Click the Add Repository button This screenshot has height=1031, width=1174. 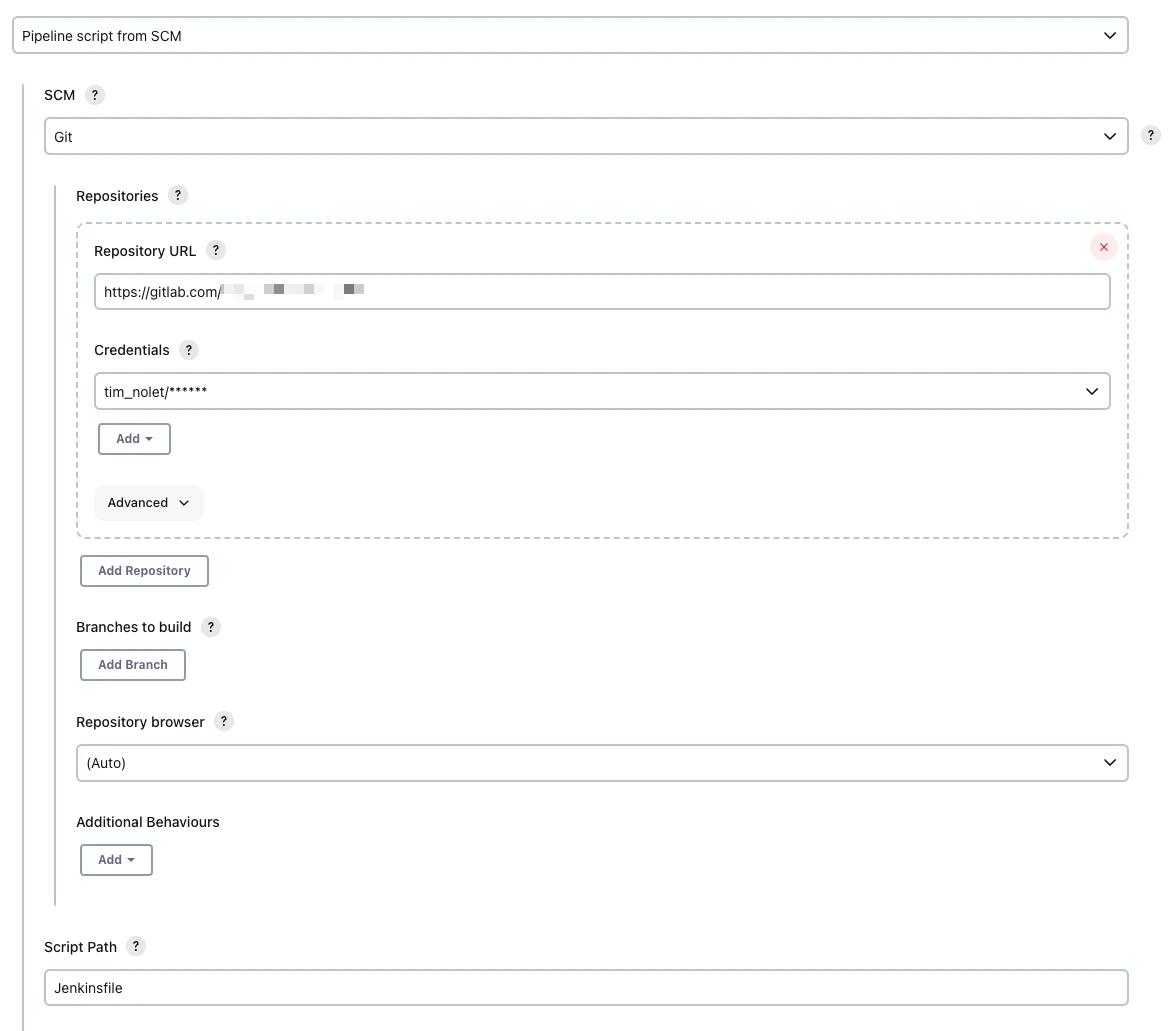point(143,570)
